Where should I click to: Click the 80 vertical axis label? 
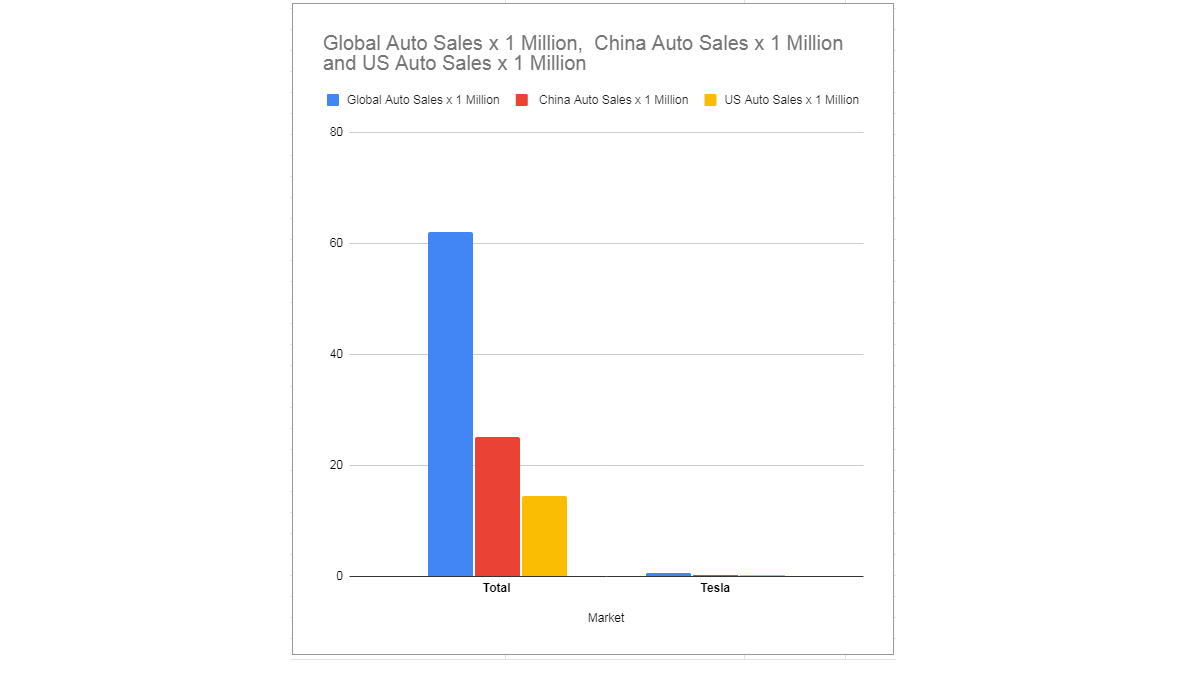tap(336, 132)
